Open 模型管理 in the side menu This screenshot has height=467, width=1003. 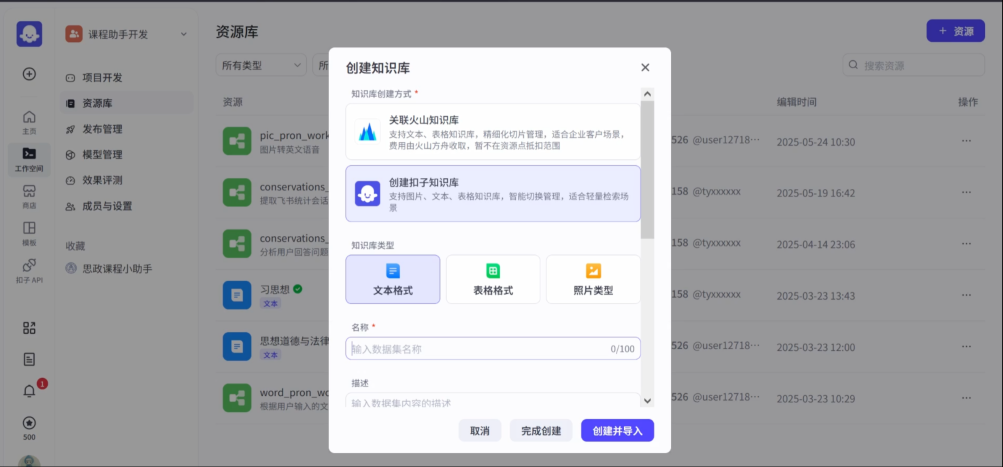(x=102, y=155)
